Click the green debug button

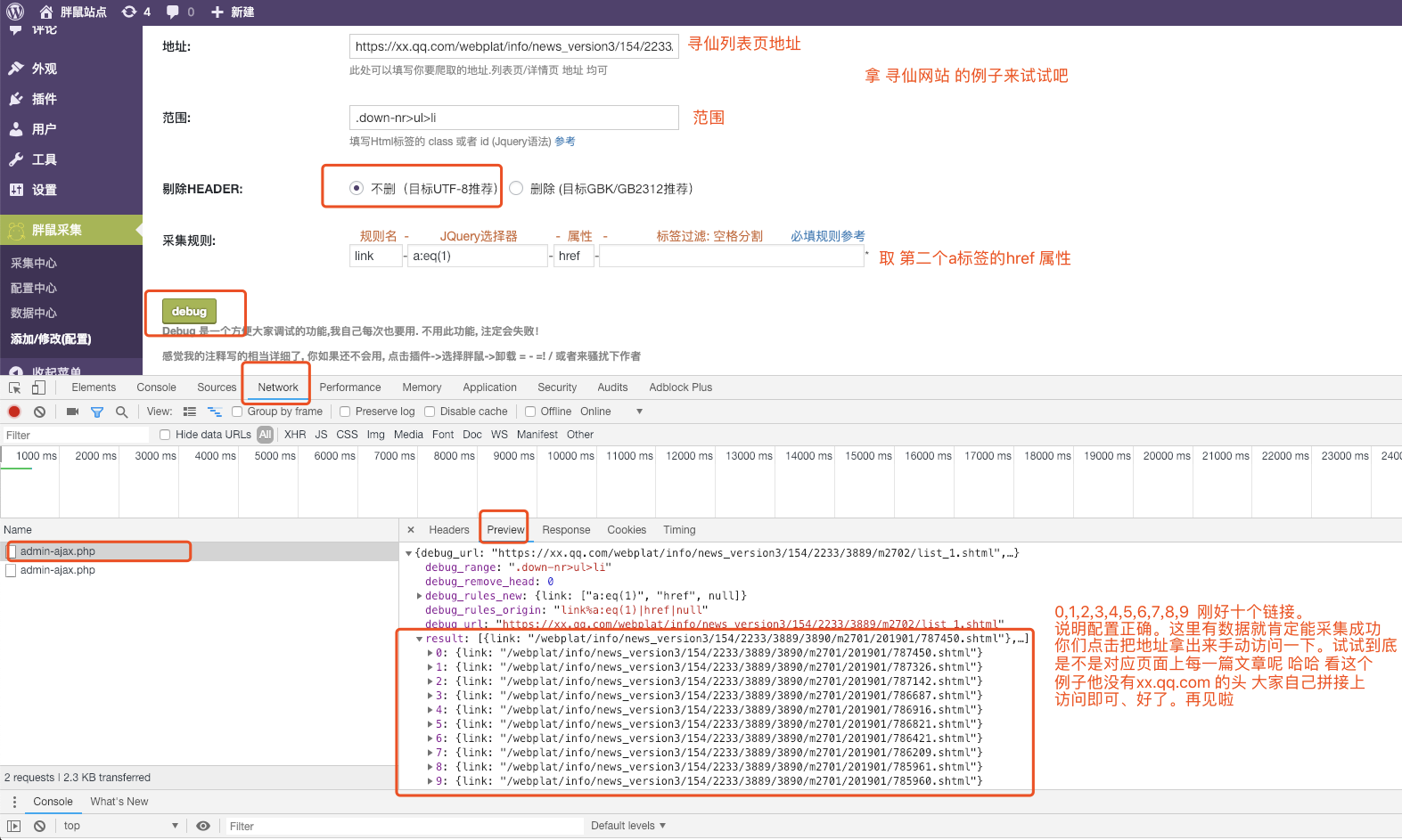tap(189, 311)
